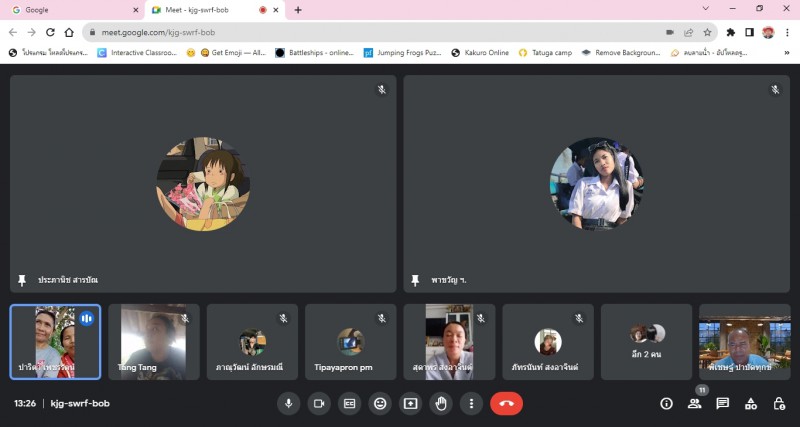
Task: Click the Present now screen share icon
Action: click(x=410, y=403)
